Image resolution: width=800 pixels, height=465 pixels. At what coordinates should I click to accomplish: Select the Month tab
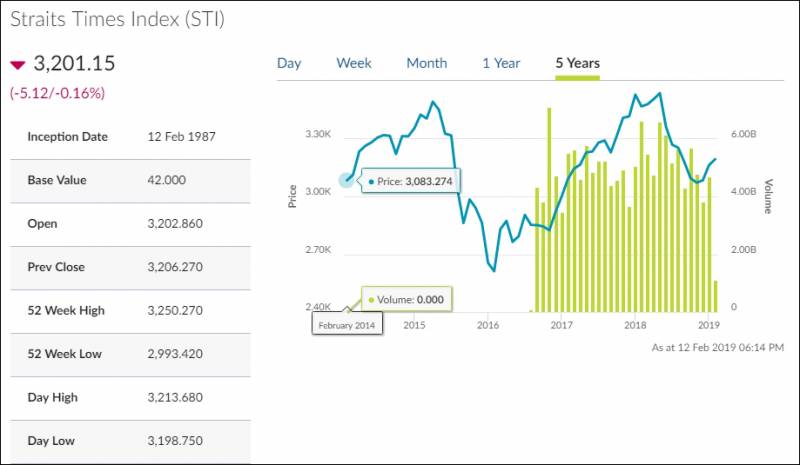(426, 63)
